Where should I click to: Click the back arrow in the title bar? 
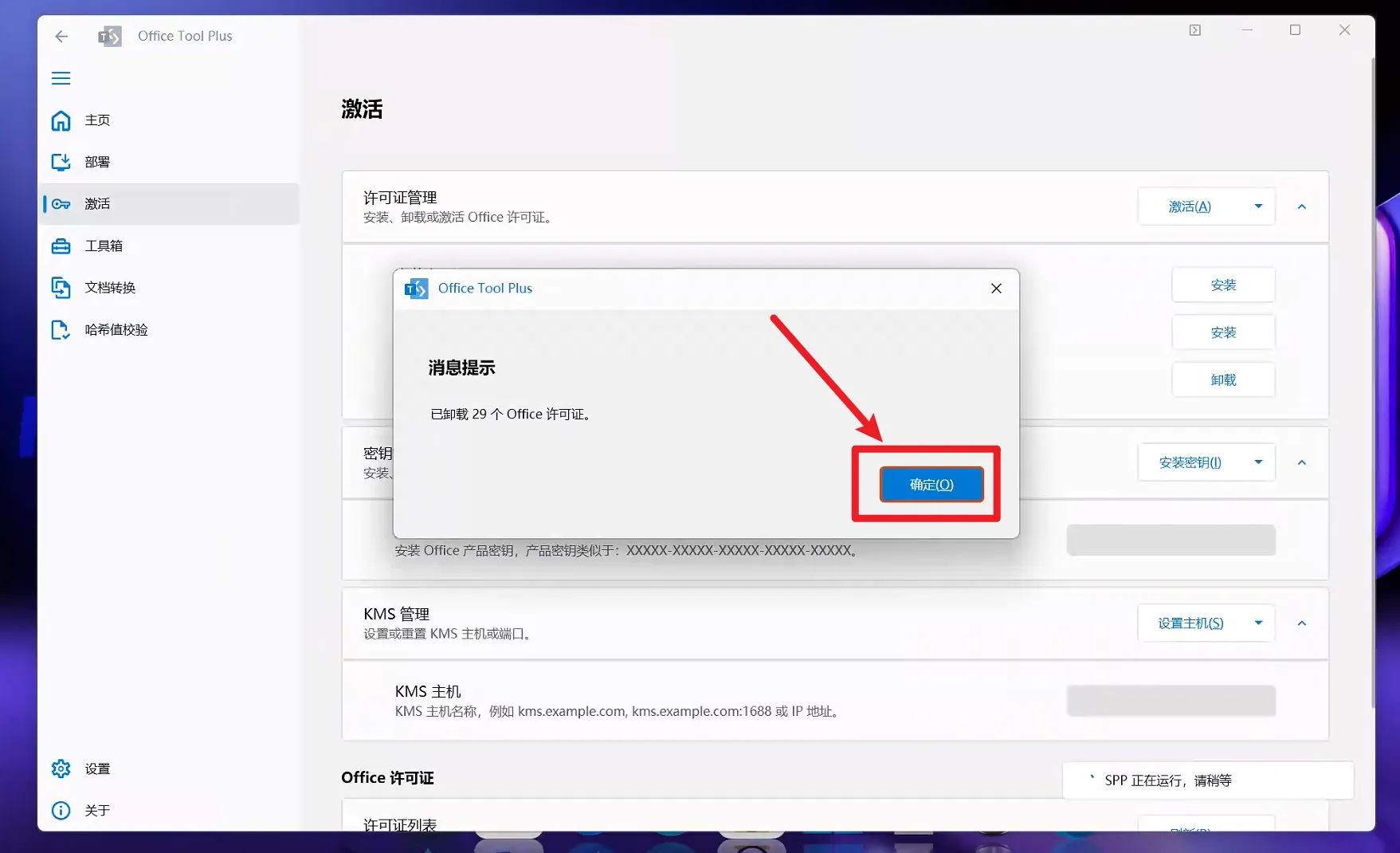[61, 36]
